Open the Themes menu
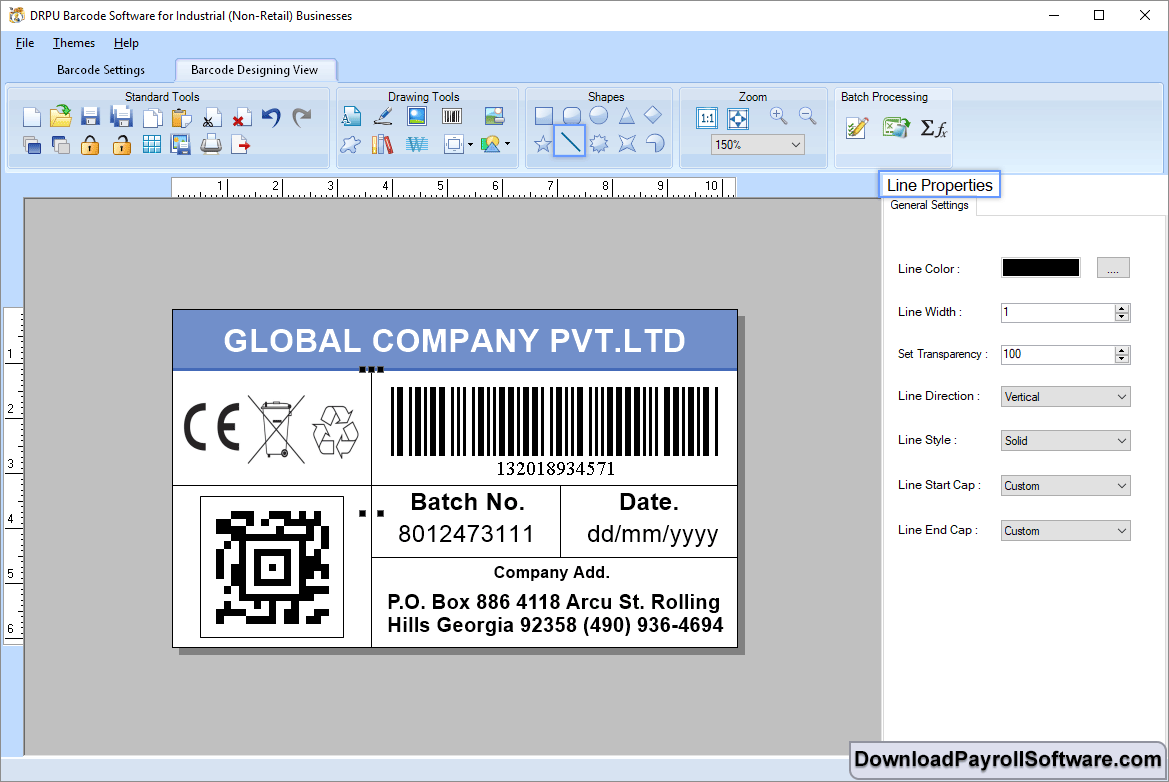This screenshot has width=1169, height=782. point(72,43)
